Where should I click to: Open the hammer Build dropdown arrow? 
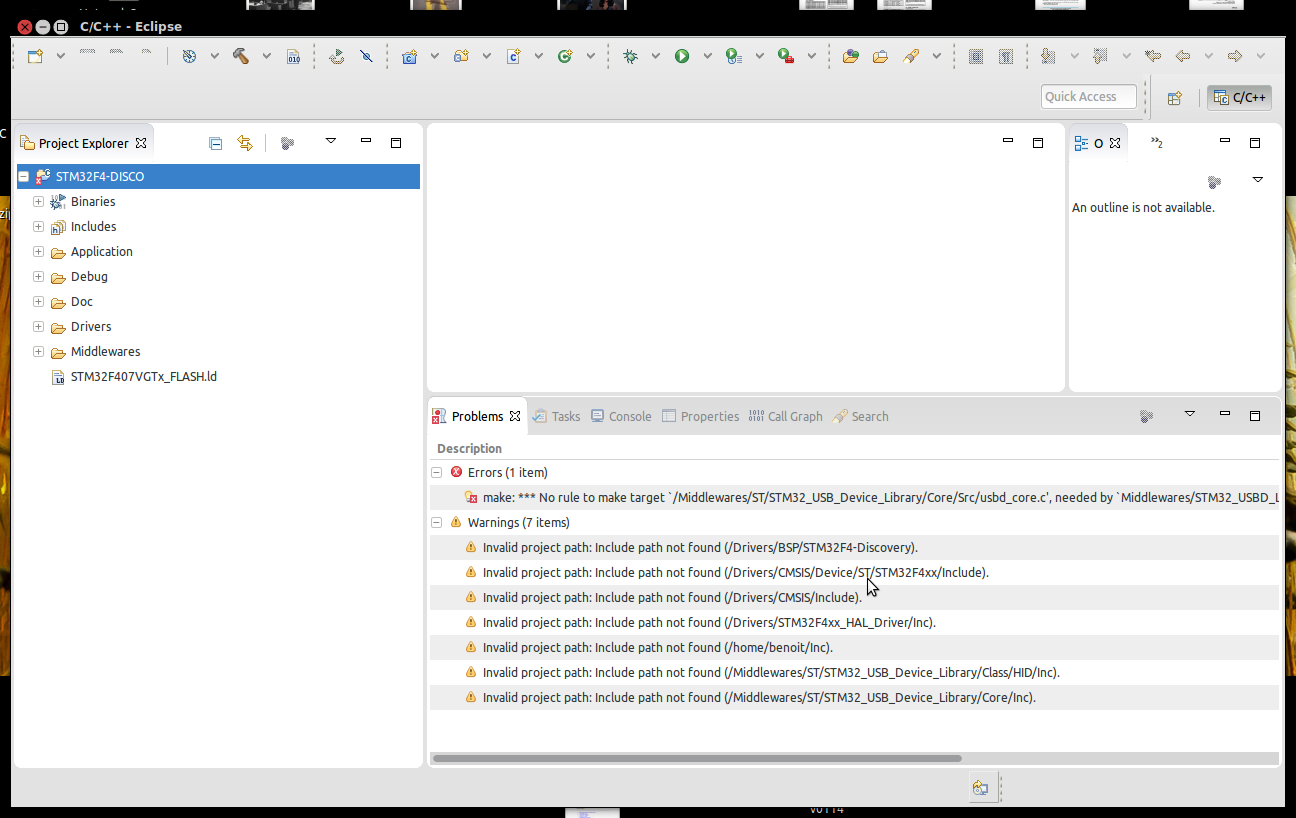pyautogui.click(x=266, y=56)
